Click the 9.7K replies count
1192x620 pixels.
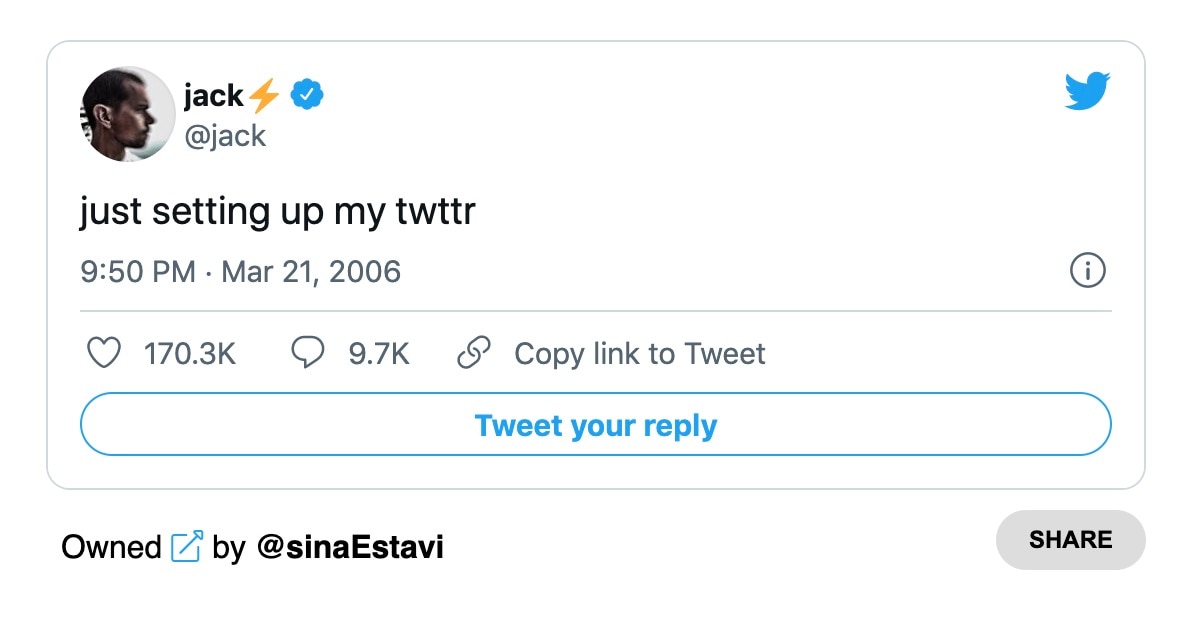(x=379, y=353)
